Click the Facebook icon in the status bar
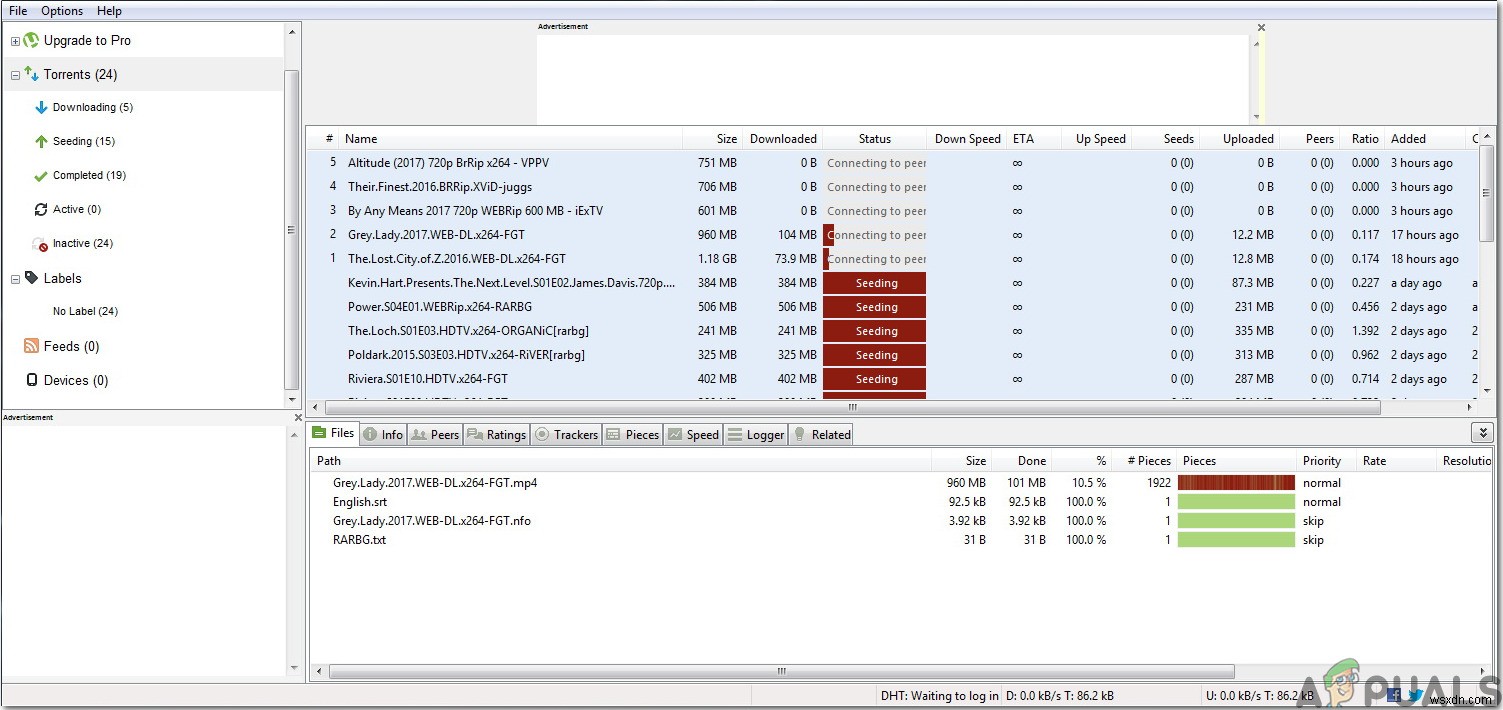Viewport: 1503px width, 710px height. point(1393,695)
